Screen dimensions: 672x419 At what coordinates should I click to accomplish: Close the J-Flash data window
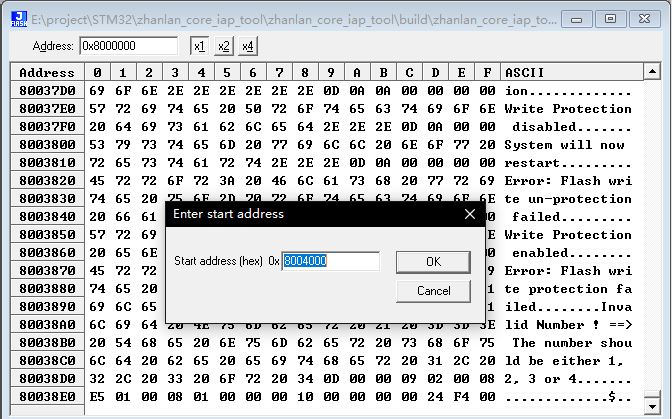coord(644,19)
